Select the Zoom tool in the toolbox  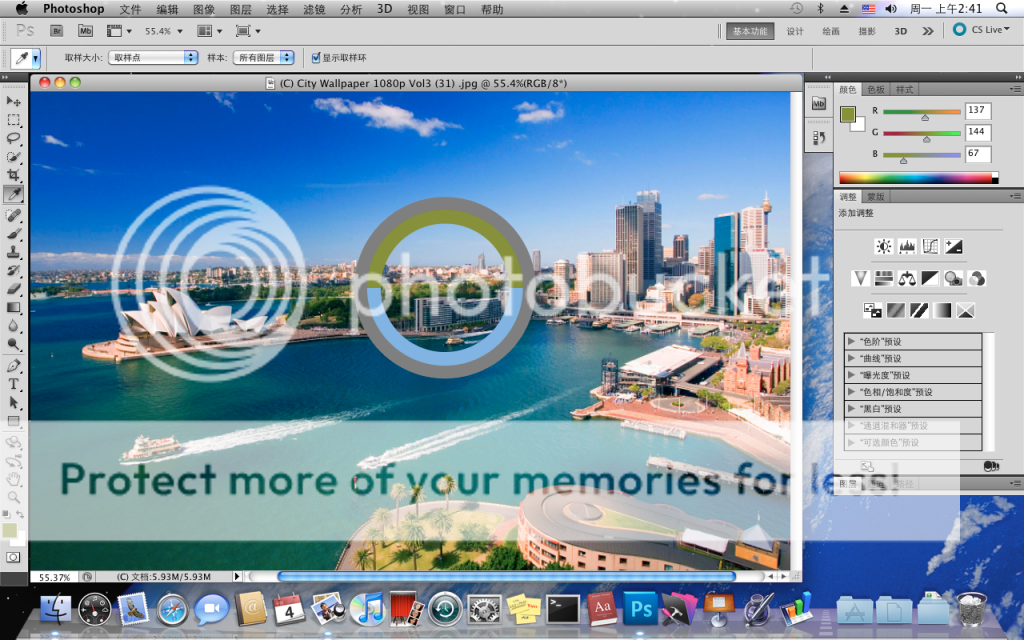coord(13,498)
